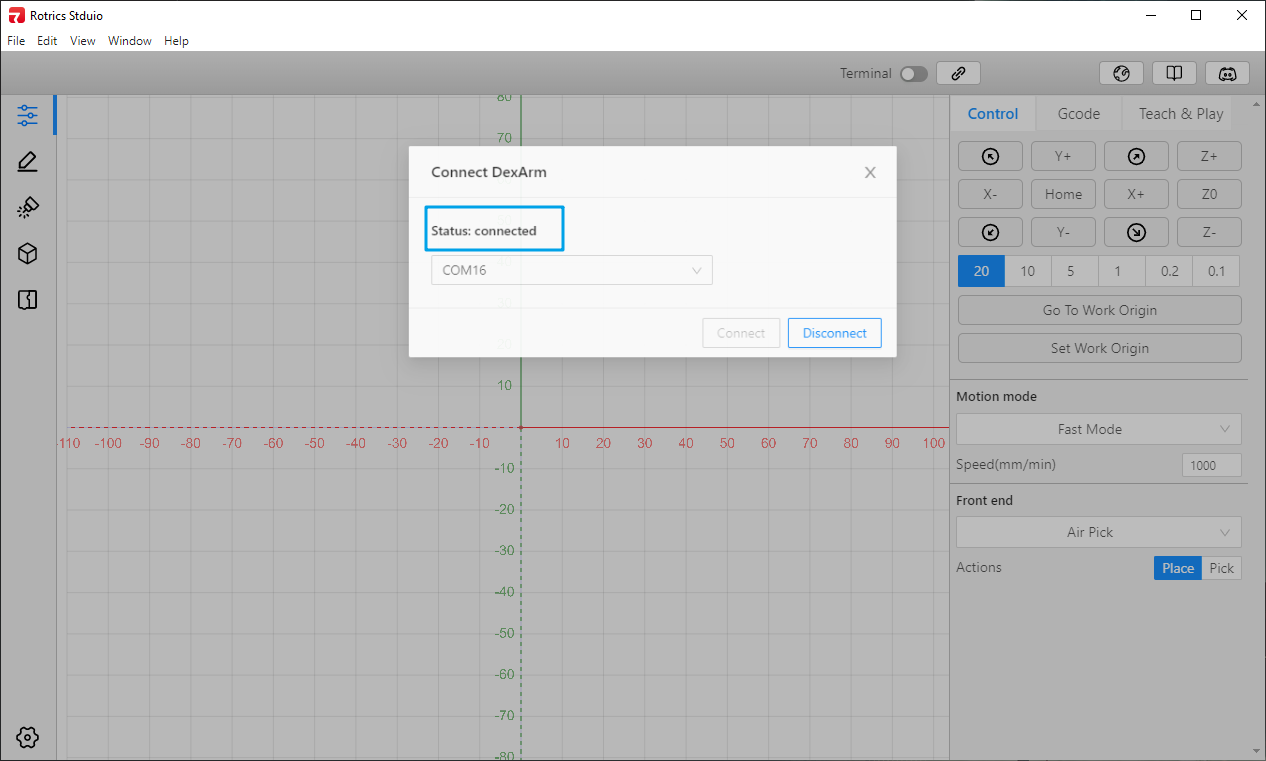Open the manual book icon button

pyautogui.click(x=1175, y=73)
